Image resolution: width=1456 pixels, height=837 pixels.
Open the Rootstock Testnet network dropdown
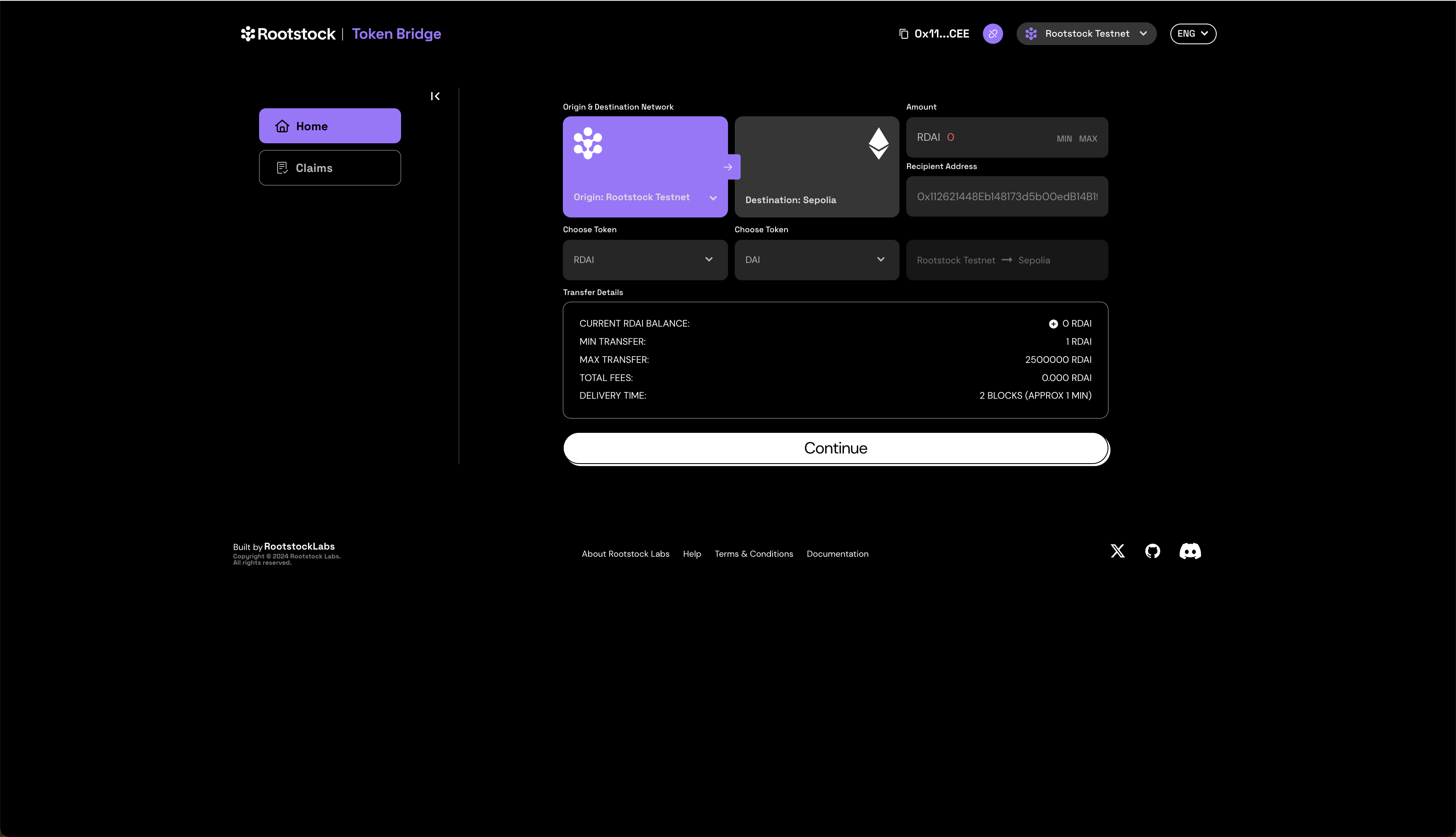pyautogui.click(x=1086, y=34)
